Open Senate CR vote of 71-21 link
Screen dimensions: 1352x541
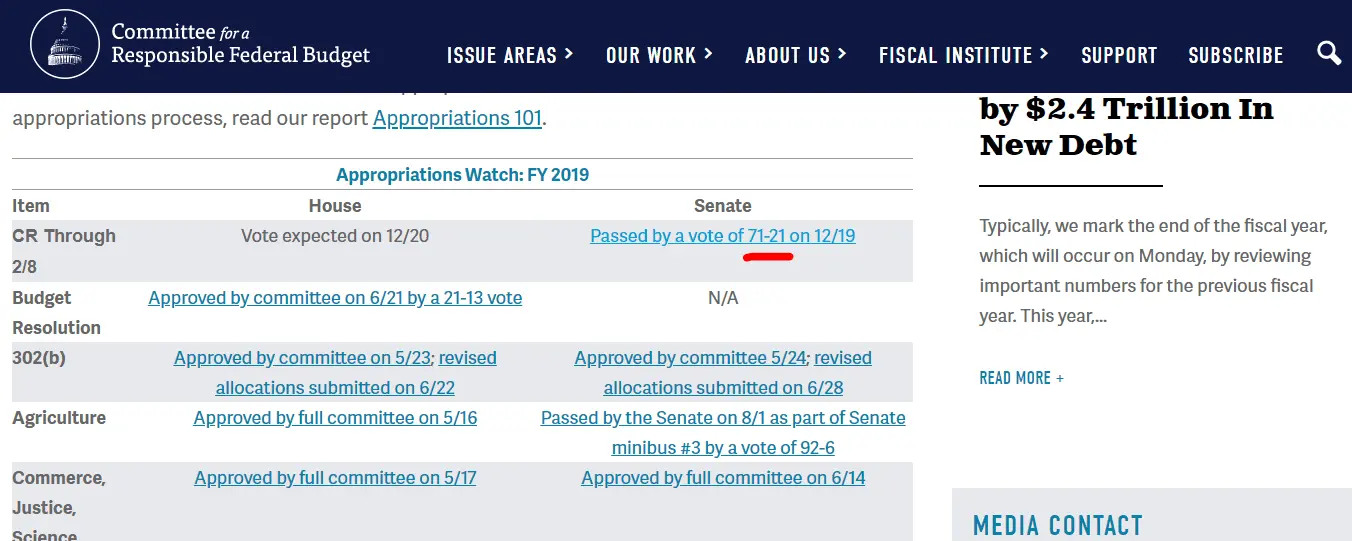722,236
